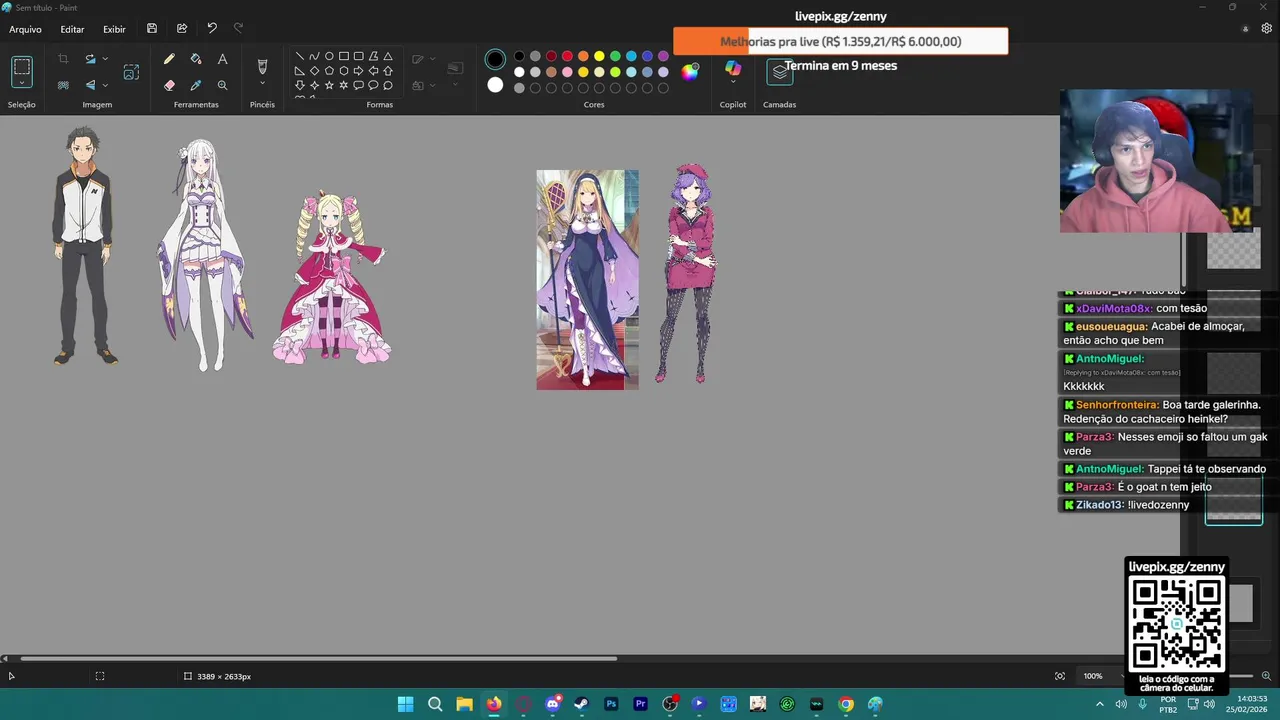Viewport: 1280px width, 720px height.
Task: Select secondary color white circle
Action: tap(495, 85)
